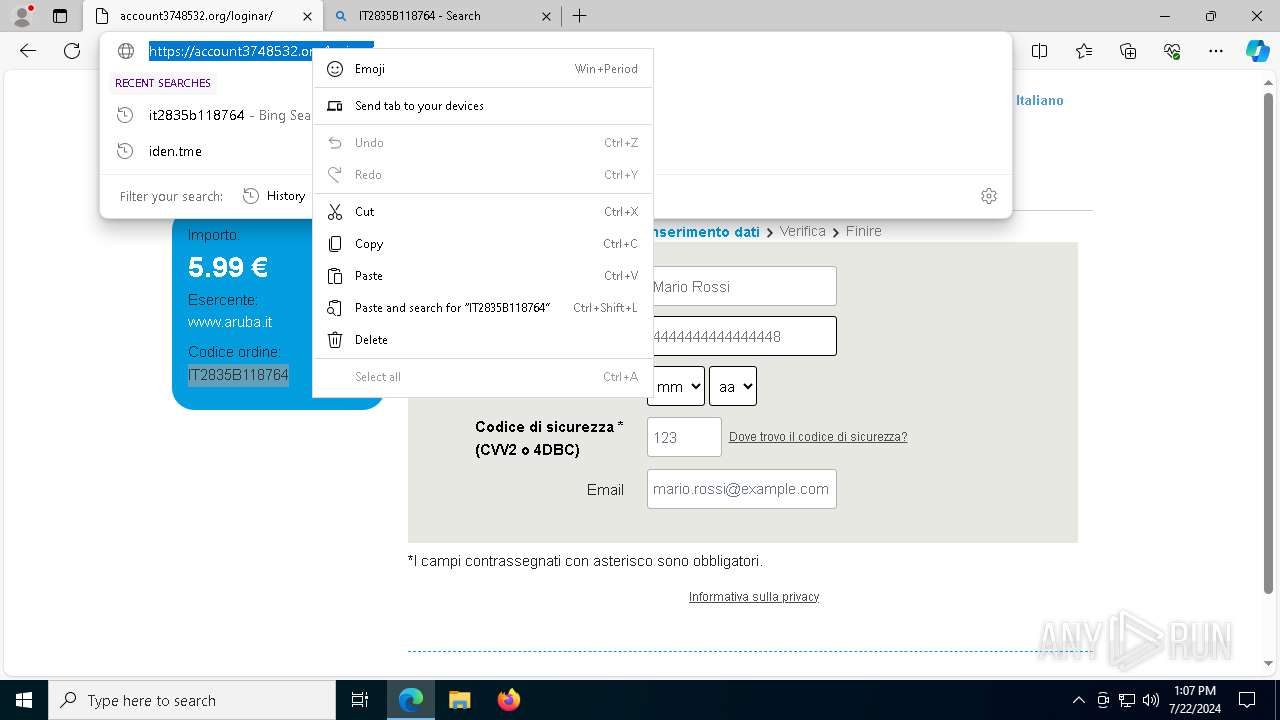The height and width of the screenshot is (720, 1280).
Task: Go back with the browser arrow
Action: point(28,51)
